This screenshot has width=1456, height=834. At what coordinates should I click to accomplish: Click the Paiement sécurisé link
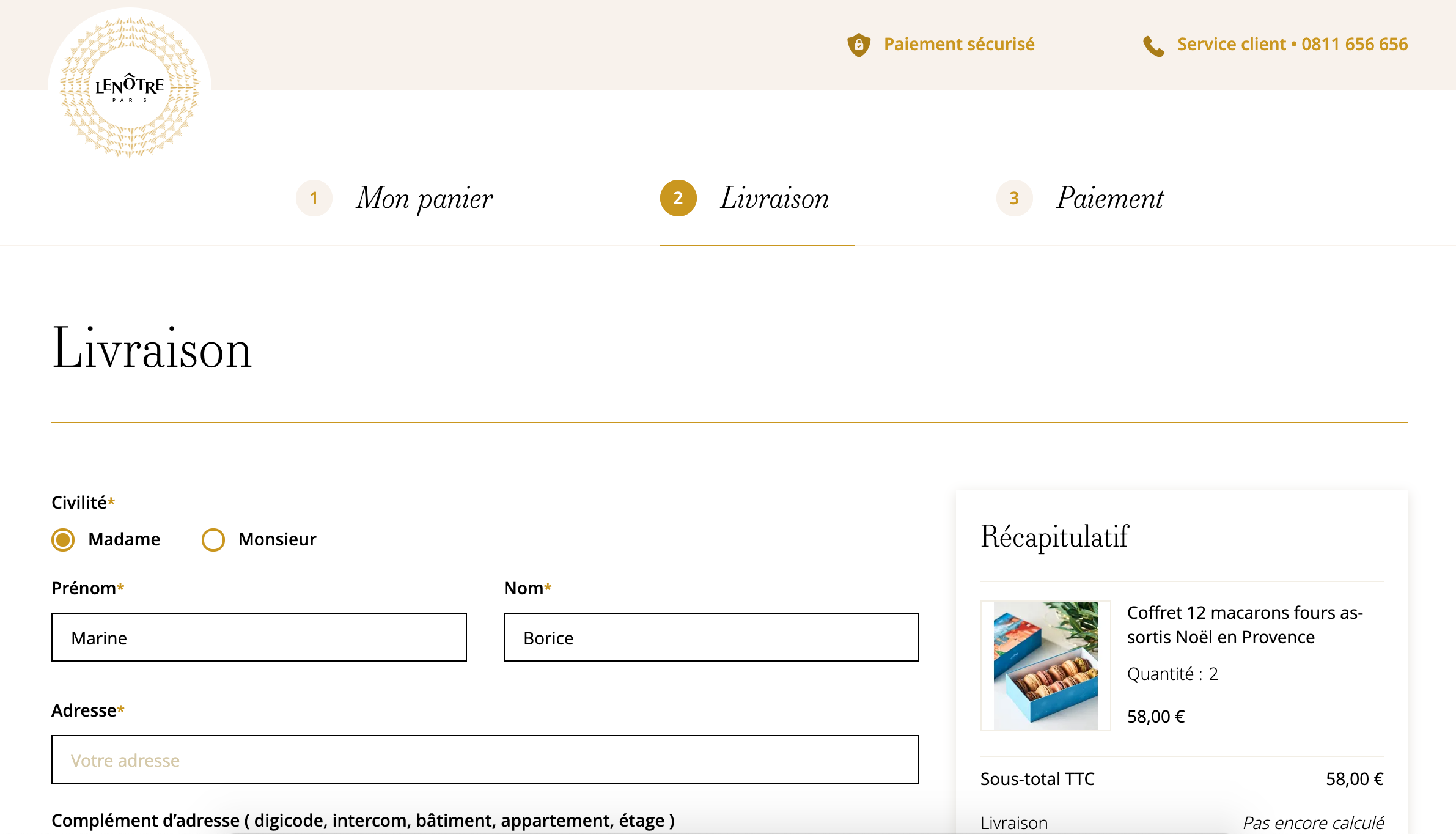point(959,44)
